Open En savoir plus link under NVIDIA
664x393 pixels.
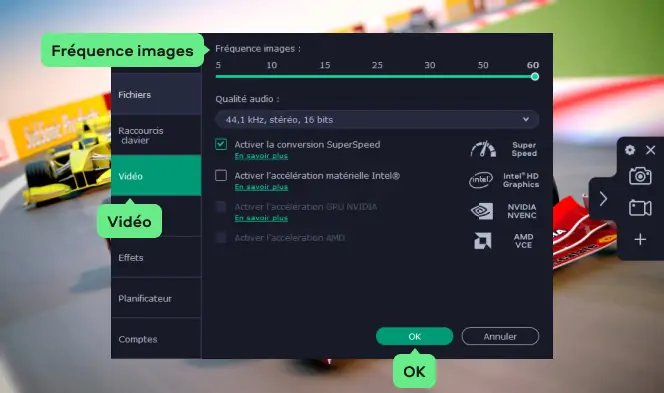[x=261, y=218]
